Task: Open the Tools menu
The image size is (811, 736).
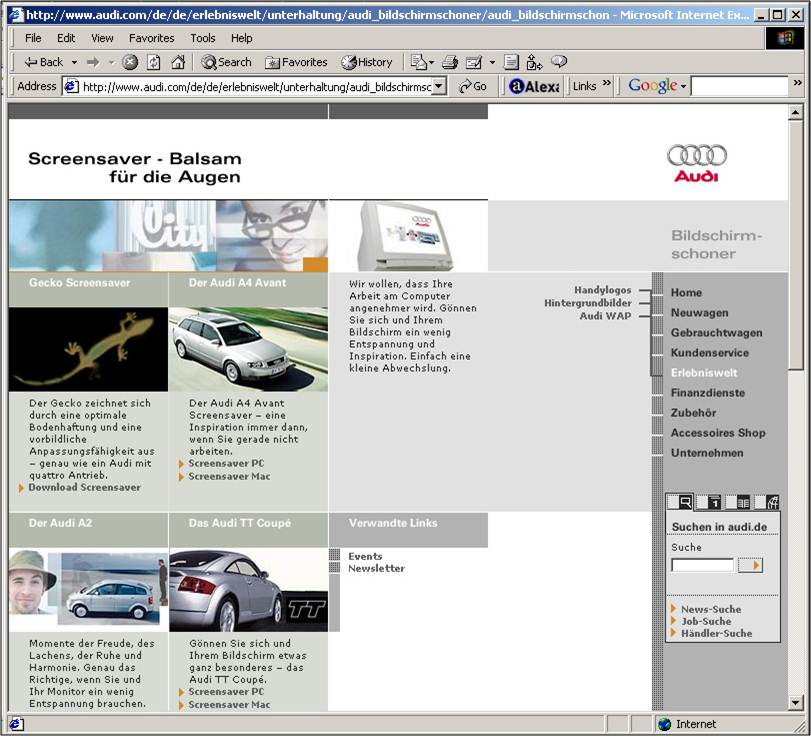Action: [x=203, y=38]
